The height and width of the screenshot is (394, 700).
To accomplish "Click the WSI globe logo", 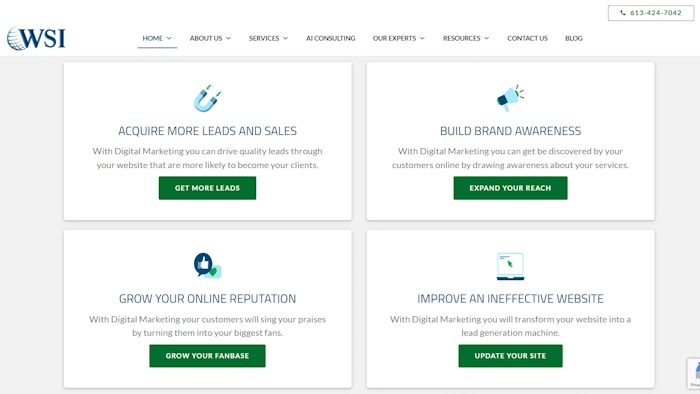I will 36,38.
